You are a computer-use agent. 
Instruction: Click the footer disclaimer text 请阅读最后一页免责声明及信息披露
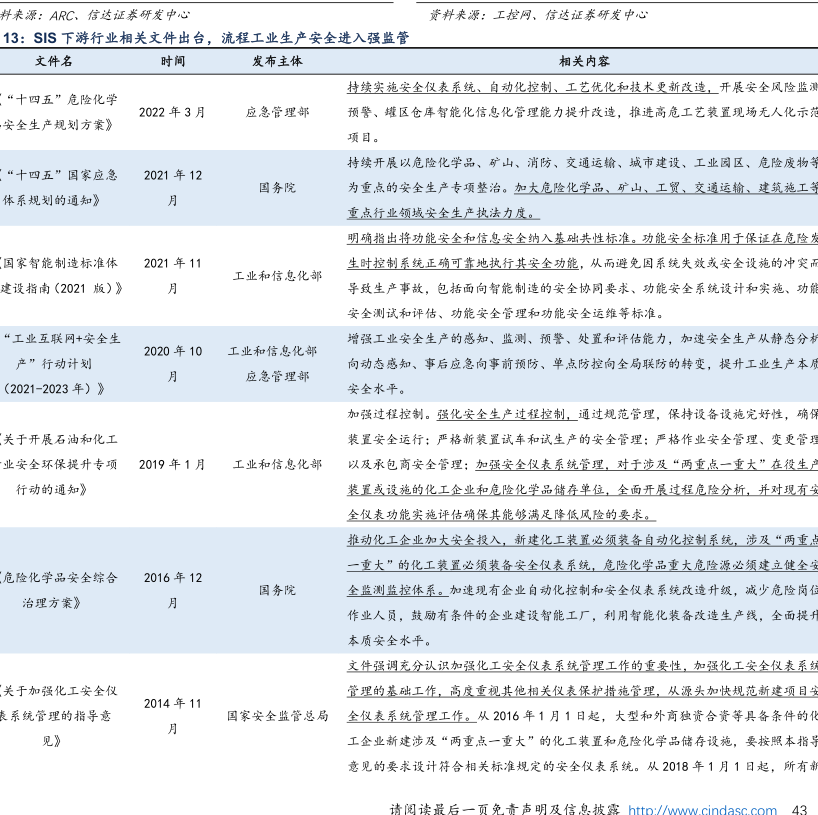point(504,809)
